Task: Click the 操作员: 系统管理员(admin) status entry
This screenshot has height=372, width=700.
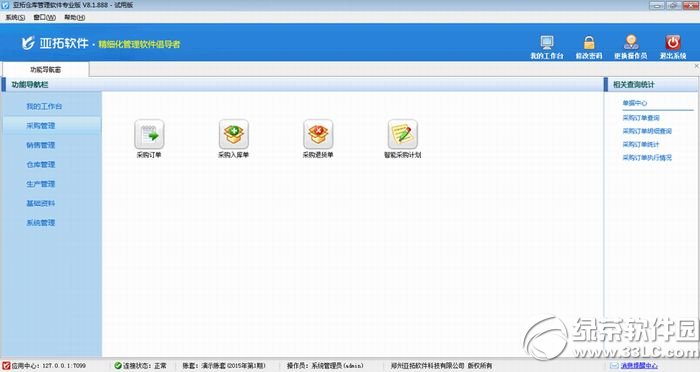Action: 325,366
